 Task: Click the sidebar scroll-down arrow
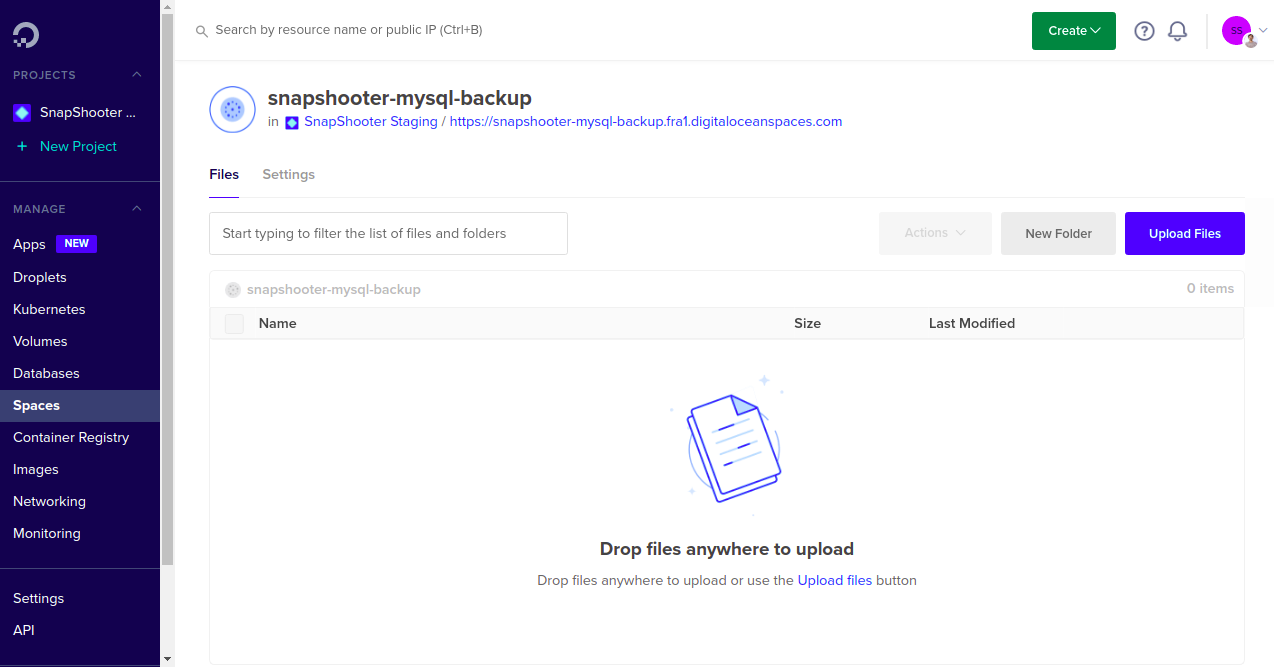tap(168, 659)
